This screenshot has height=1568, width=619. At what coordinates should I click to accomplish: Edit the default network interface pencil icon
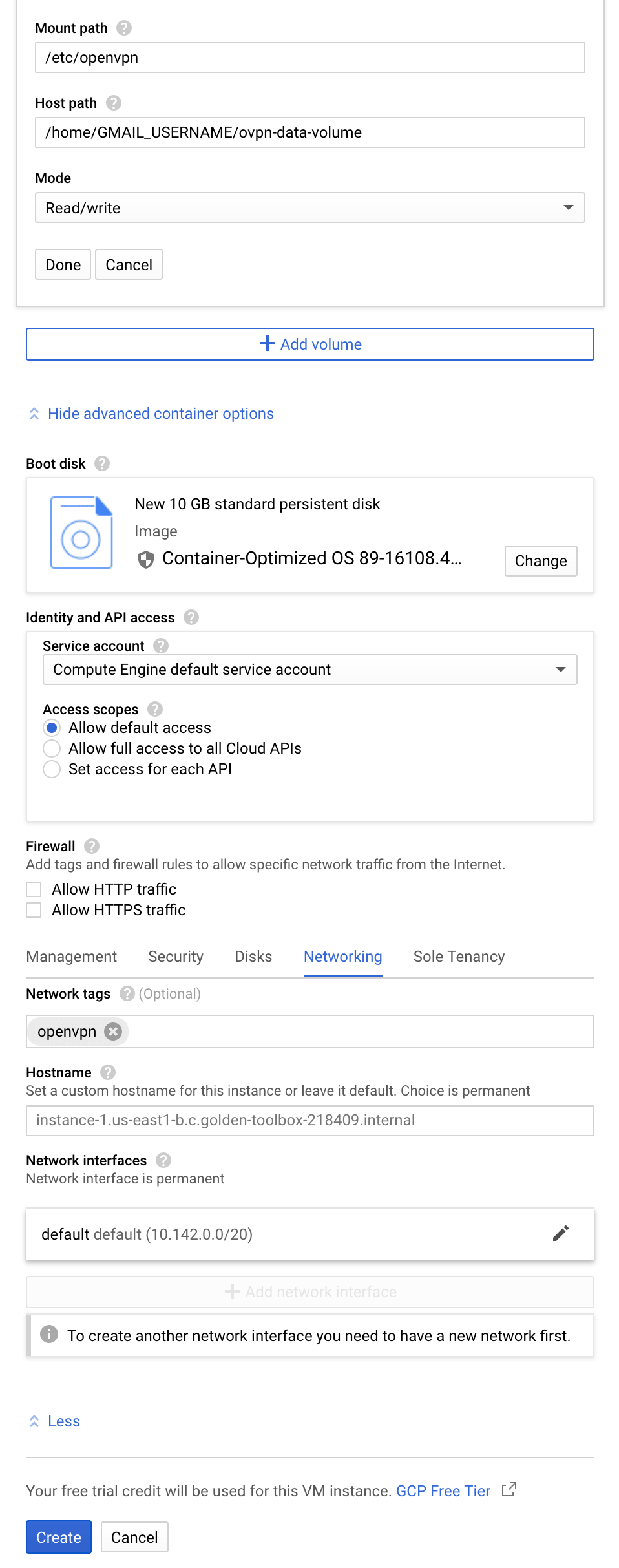[x=560, y=1234]
